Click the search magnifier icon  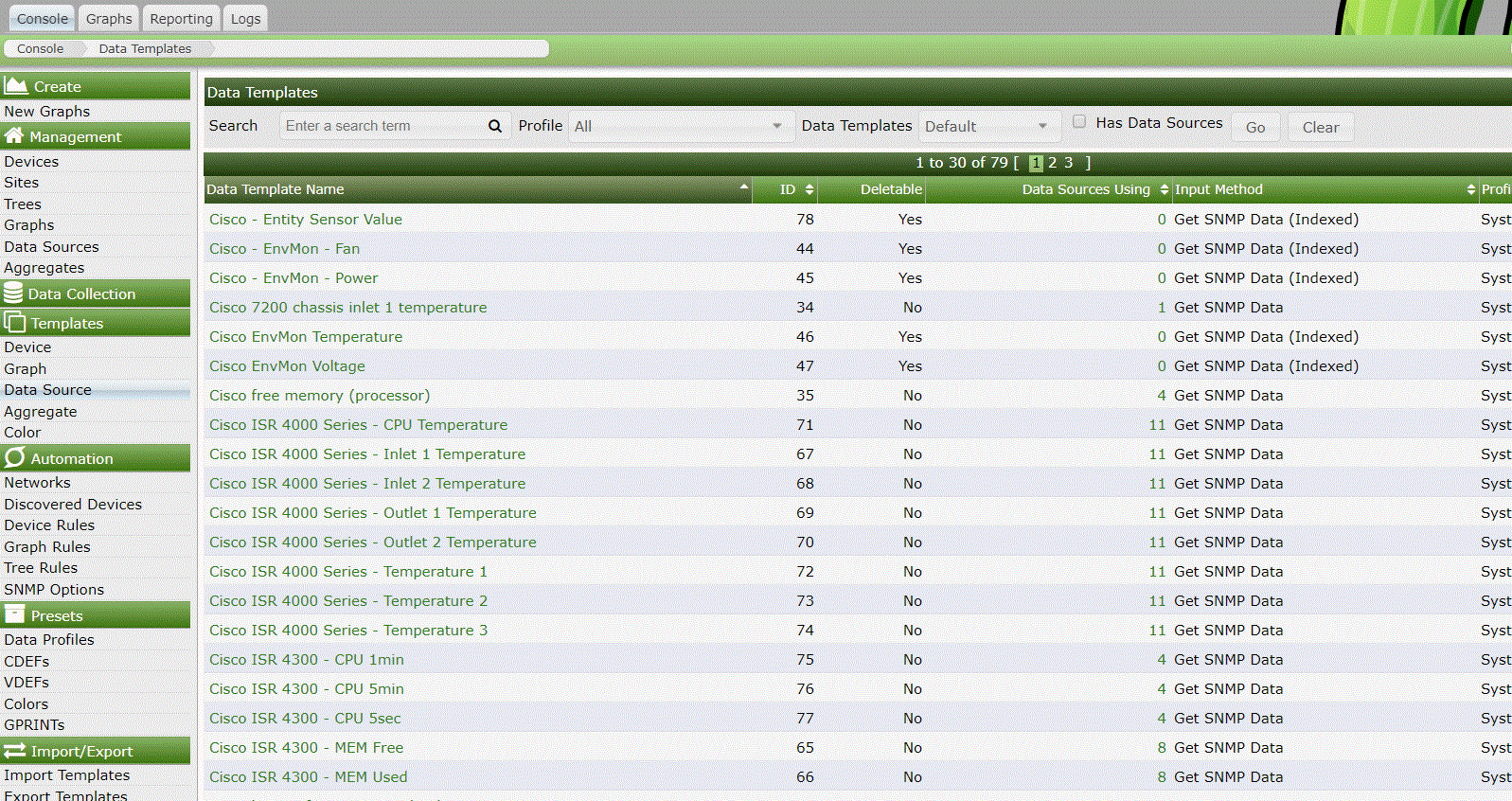pyautogui.click(x=494, y=126)
